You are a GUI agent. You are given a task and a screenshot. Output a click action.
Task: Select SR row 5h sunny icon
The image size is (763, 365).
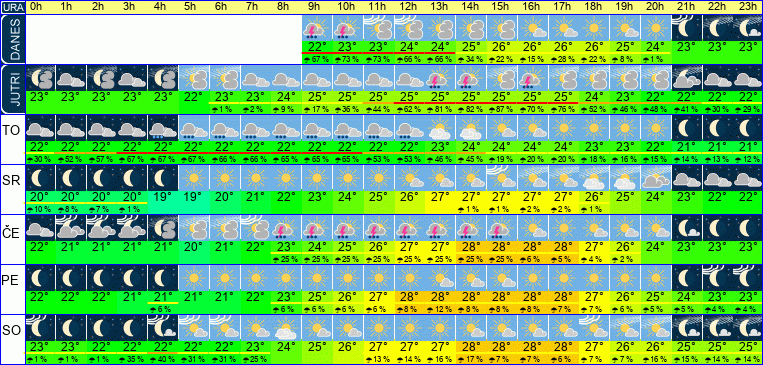pos(194,178)
